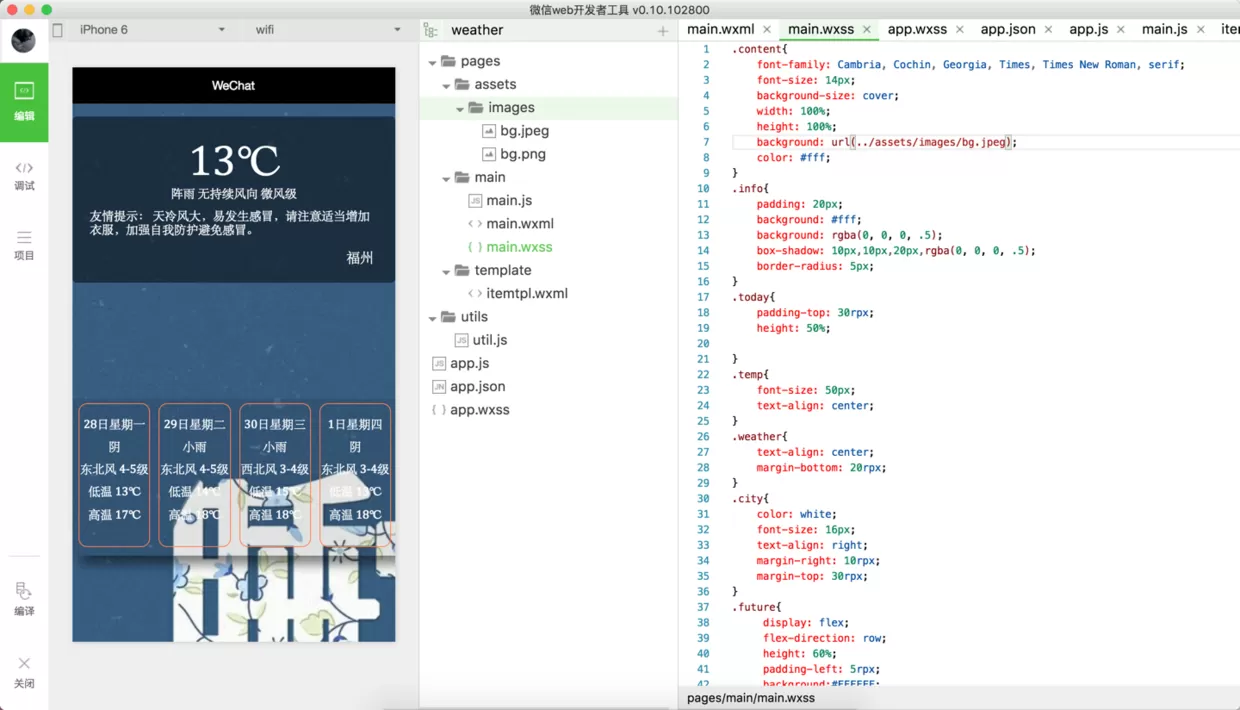Click the Compile (编译) button
Screen dimensions: 1240x710
[24, 599]
